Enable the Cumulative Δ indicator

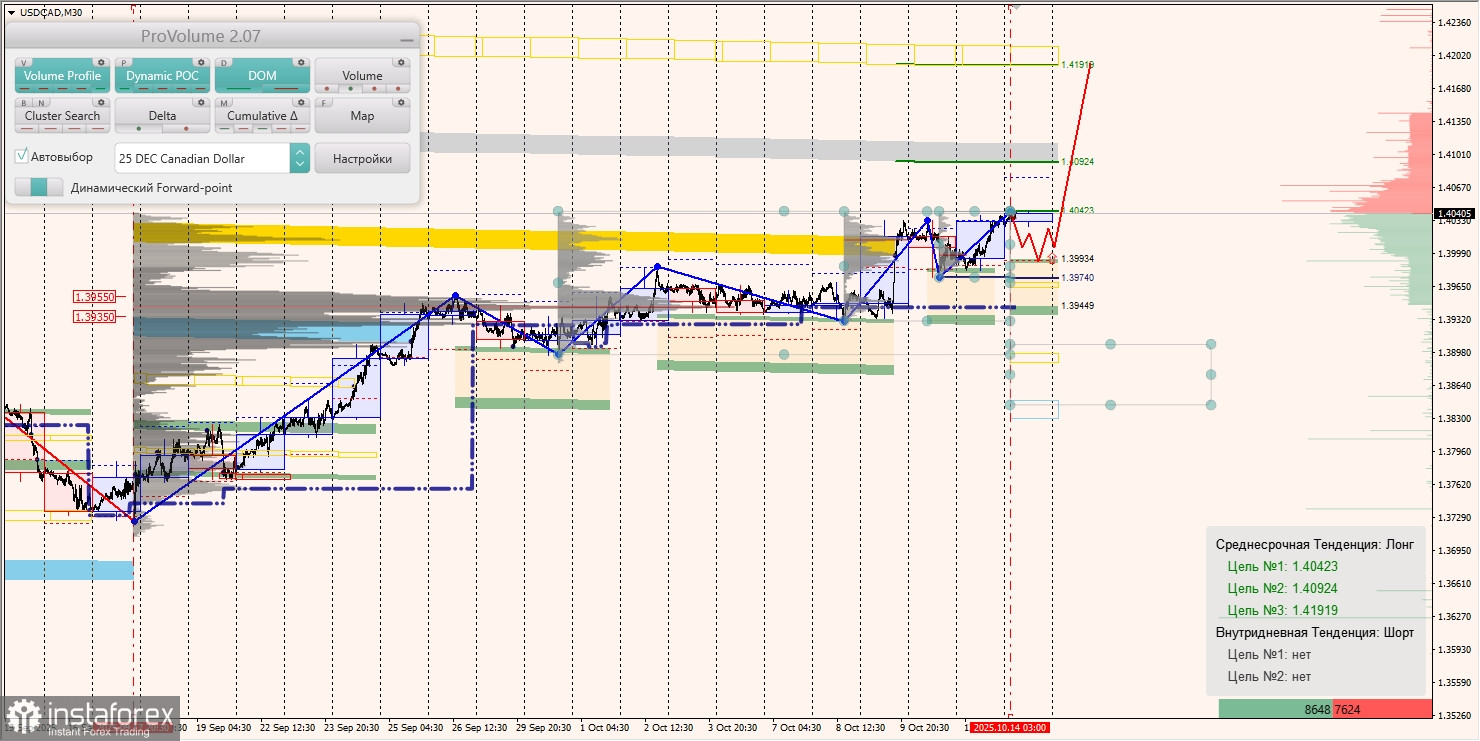tap(262, 116)
